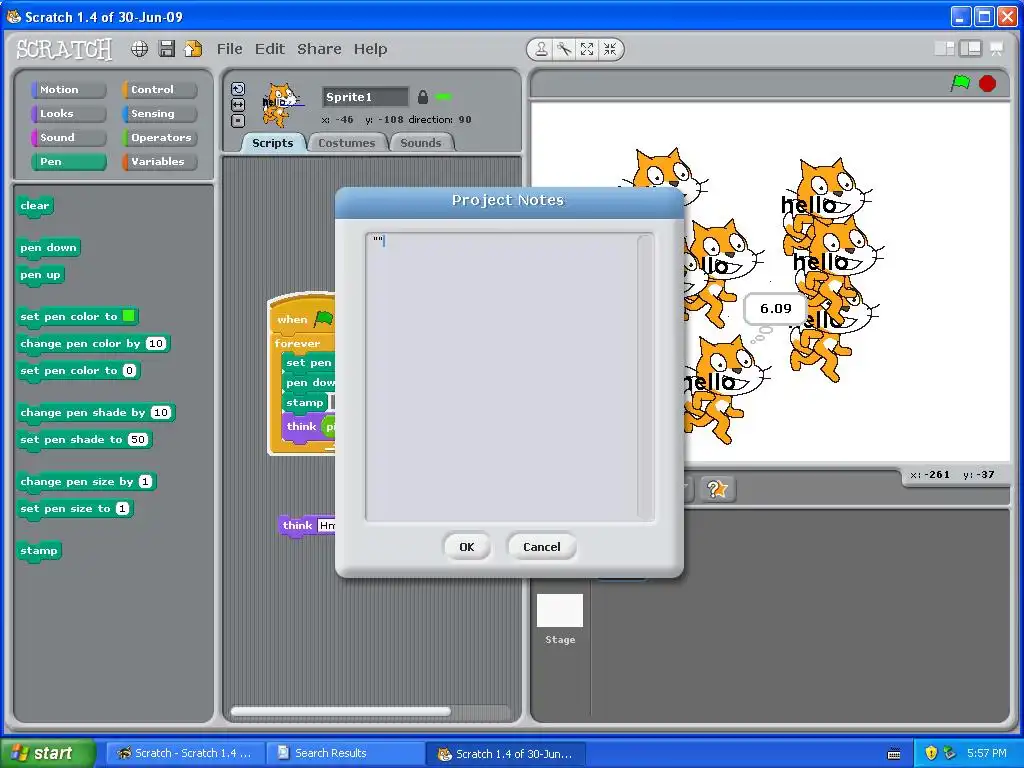Open the Edit menu

point(270,49)
